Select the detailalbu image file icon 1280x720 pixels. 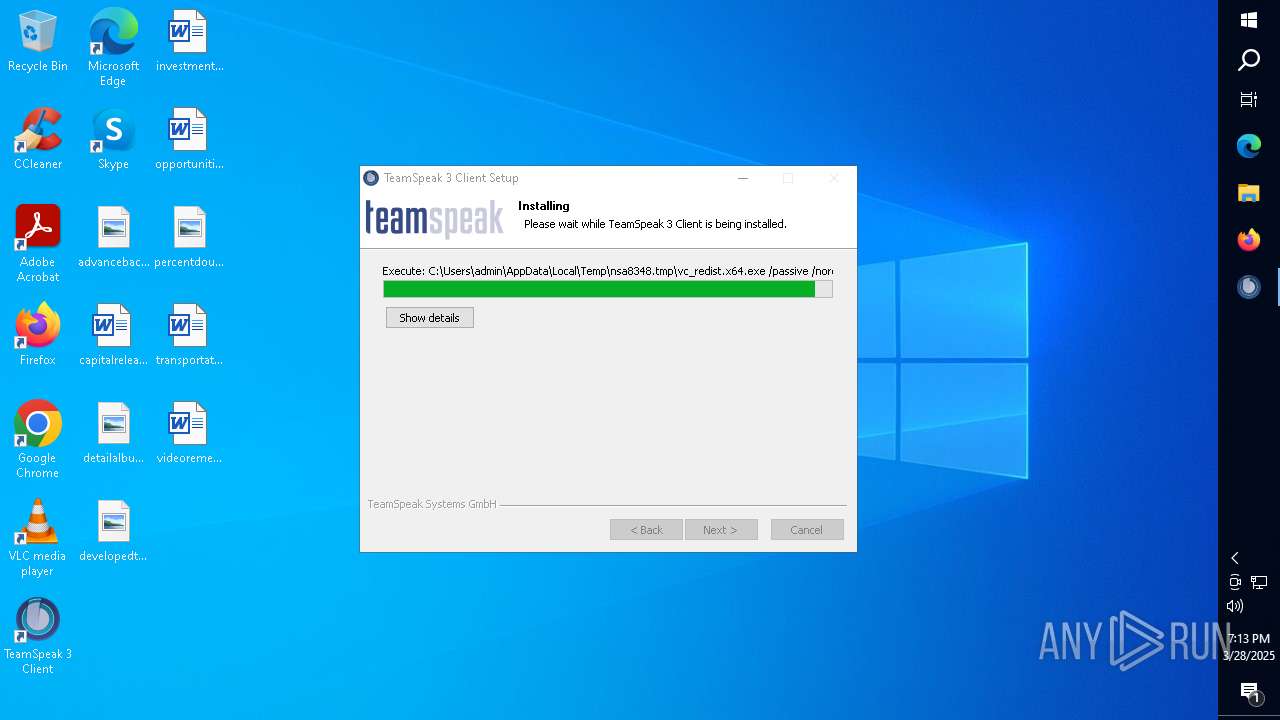(113, 433)
